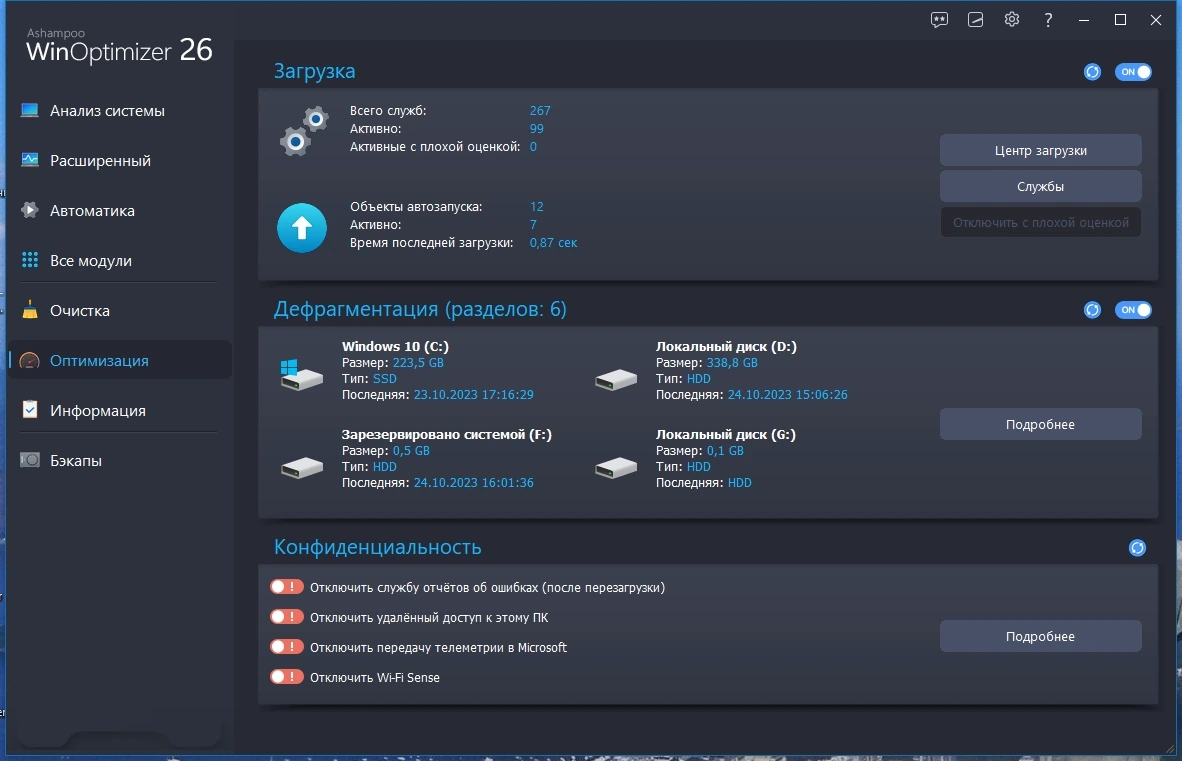Click the Локальный диск (D:) drive icon
The width and height of the screenshot is (1182, 761).
click(x=616, y=379)
